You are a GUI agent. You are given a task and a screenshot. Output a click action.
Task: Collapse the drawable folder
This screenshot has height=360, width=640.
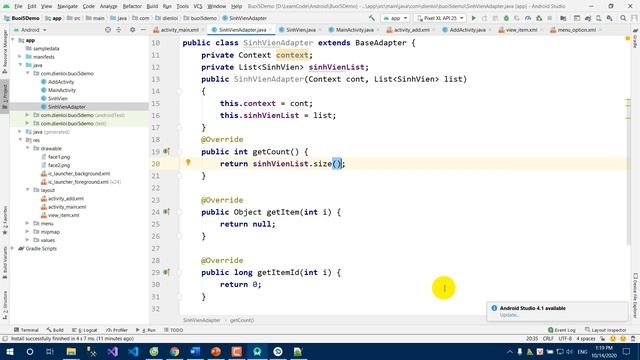point(27,148)
